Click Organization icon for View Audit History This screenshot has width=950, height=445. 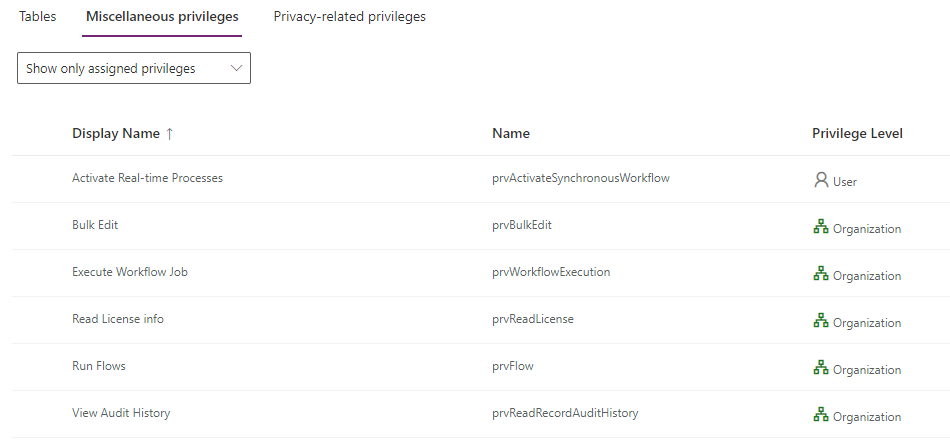[821, 415]
